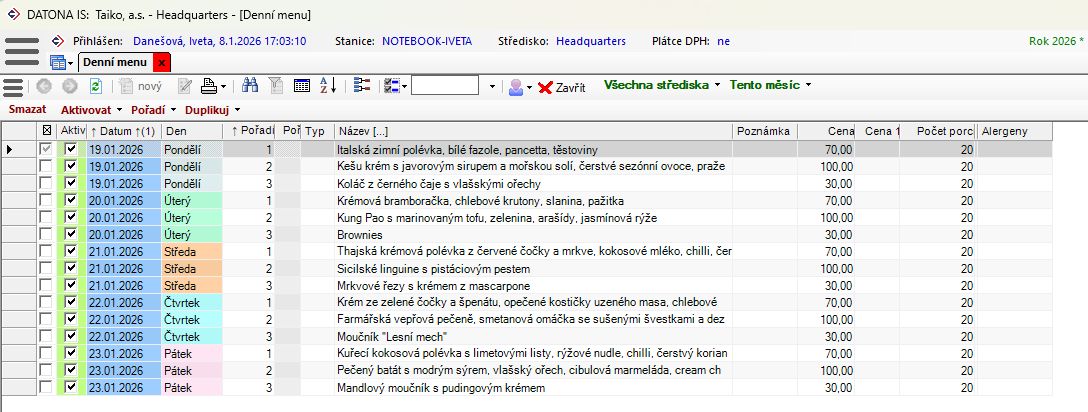Open search with the binoculars icon
1088x412 pixels.
pos(251,87)
